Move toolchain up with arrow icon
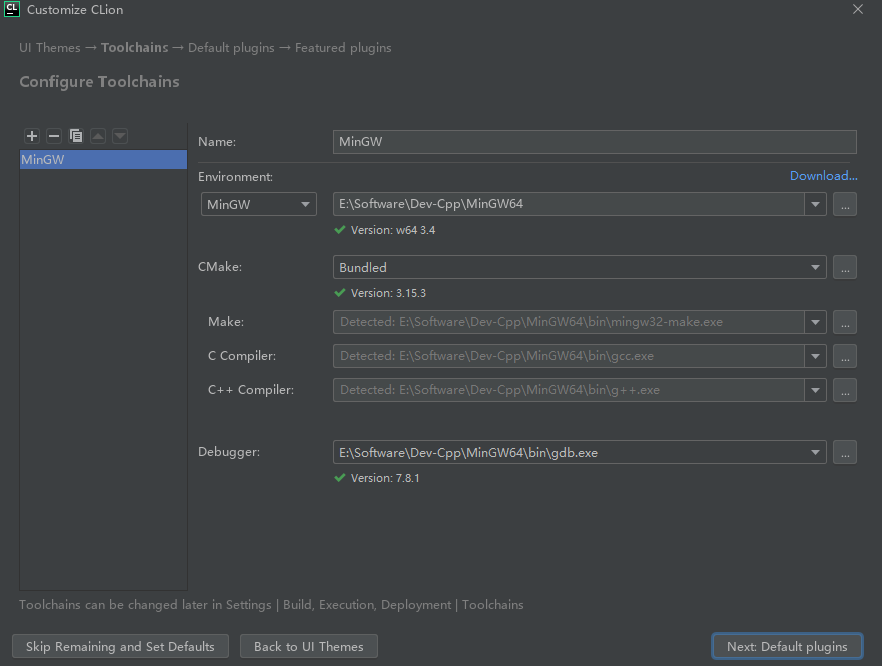 pos(98,136)
